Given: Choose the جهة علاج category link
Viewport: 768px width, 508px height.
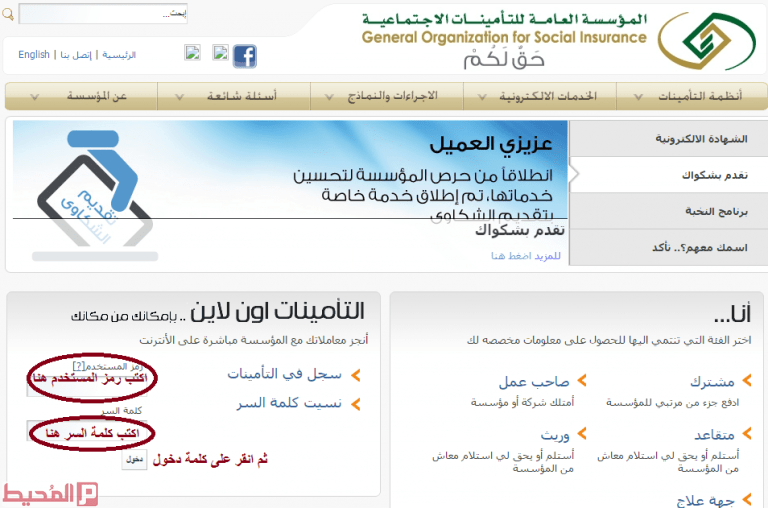Looking at the screenshot, I should click(x=705, y=501).
